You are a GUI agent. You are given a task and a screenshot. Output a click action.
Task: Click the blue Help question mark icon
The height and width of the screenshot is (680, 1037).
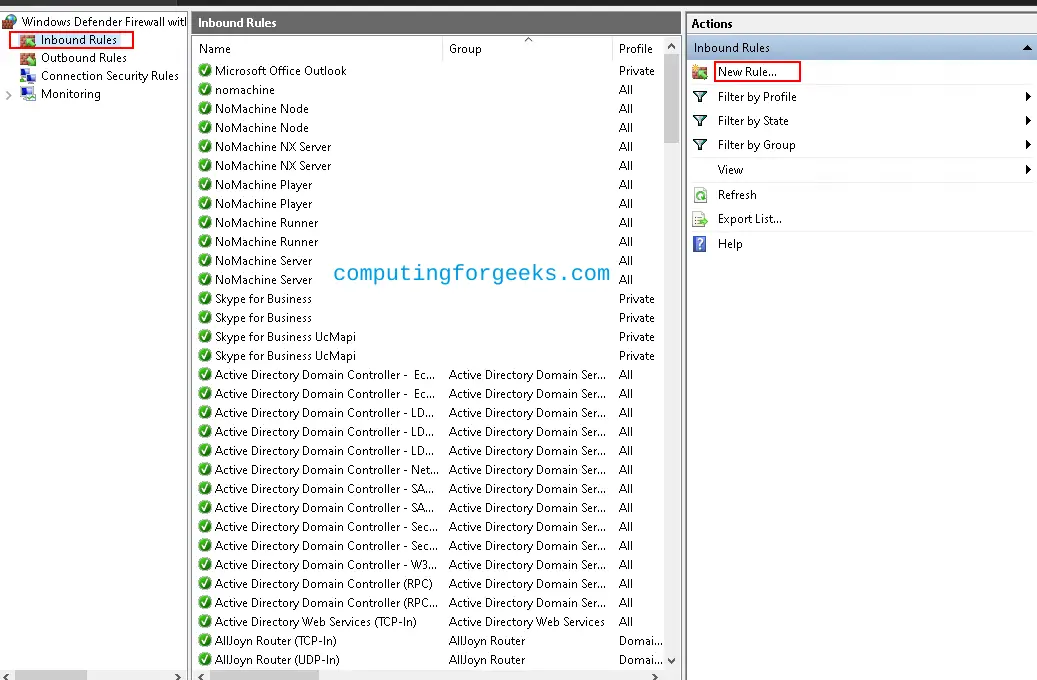click(700, 244)
